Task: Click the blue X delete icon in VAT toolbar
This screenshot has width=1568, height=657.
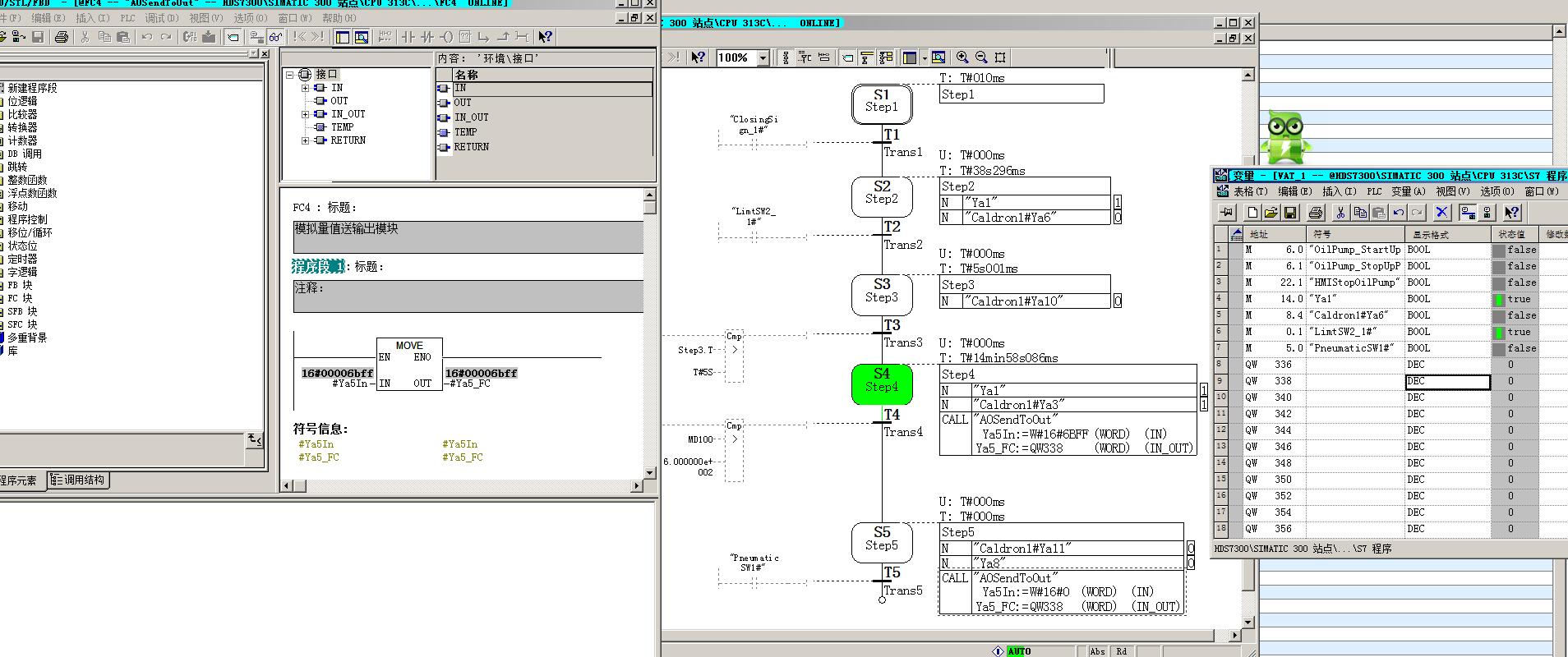Action: [1441, 213]
